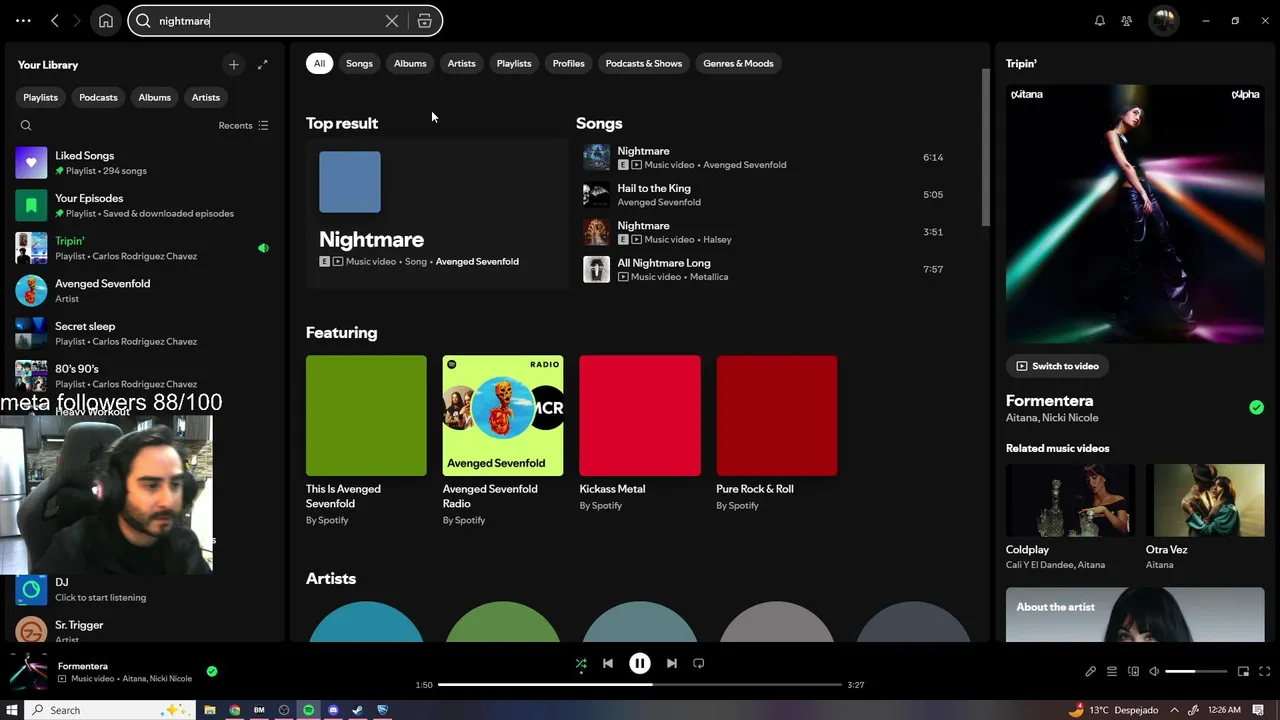
Task: Open the notifications bell
Action: point(1100,20)
